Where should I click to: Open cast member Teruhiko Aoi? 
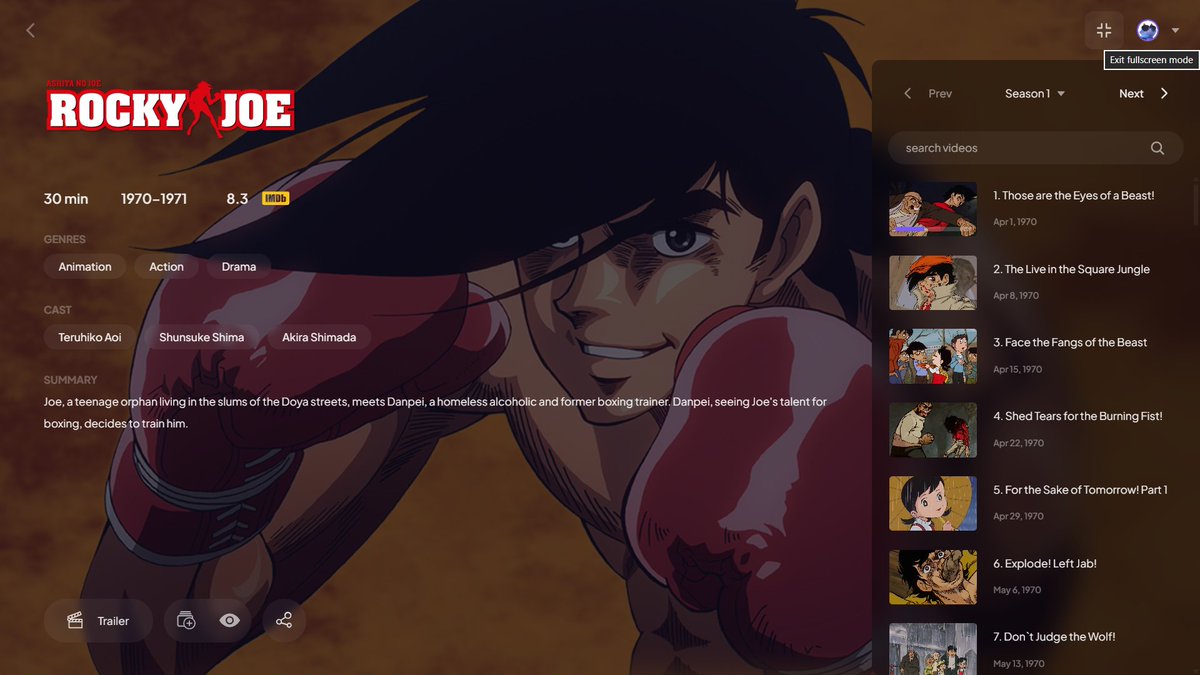(x=90, y=337)
